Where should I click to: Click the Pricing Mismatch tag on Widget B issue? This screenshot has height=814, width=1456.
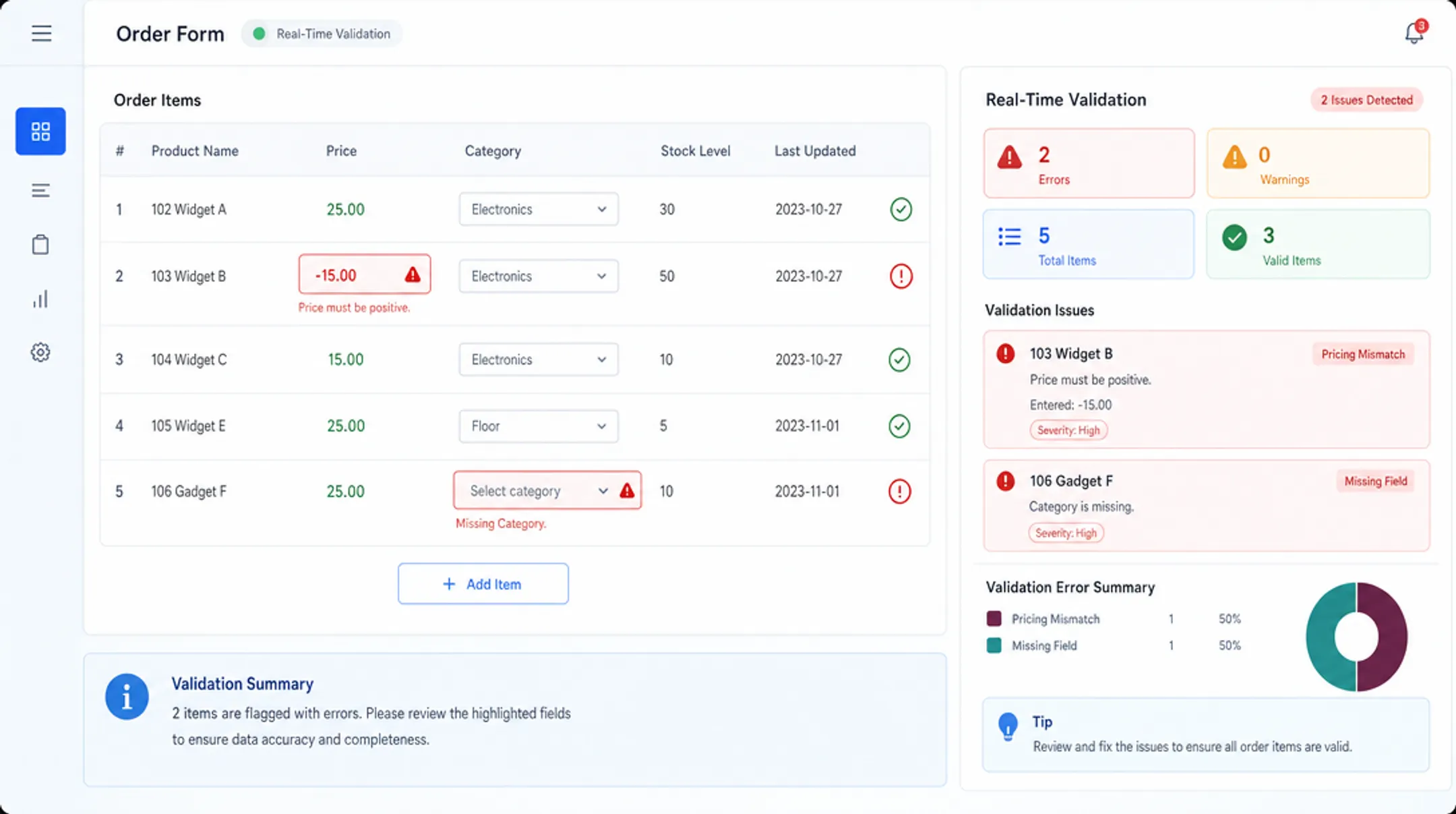coord(1363,354)
